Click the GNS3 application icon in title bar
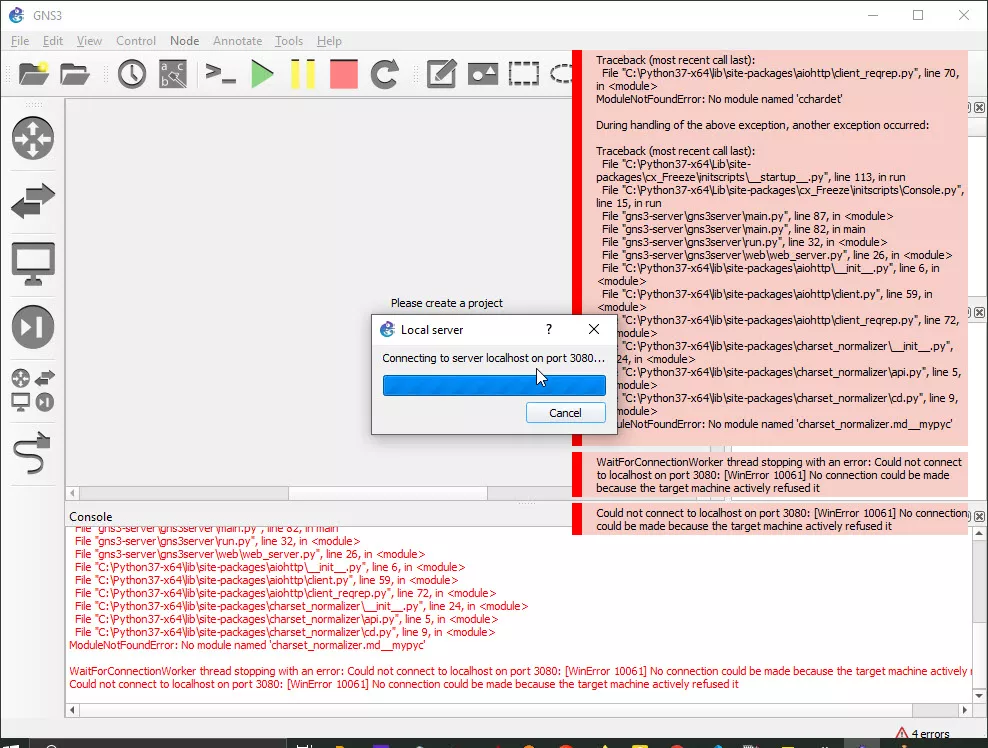The height and width of the screenshot is (748, 988). point(17,15)
